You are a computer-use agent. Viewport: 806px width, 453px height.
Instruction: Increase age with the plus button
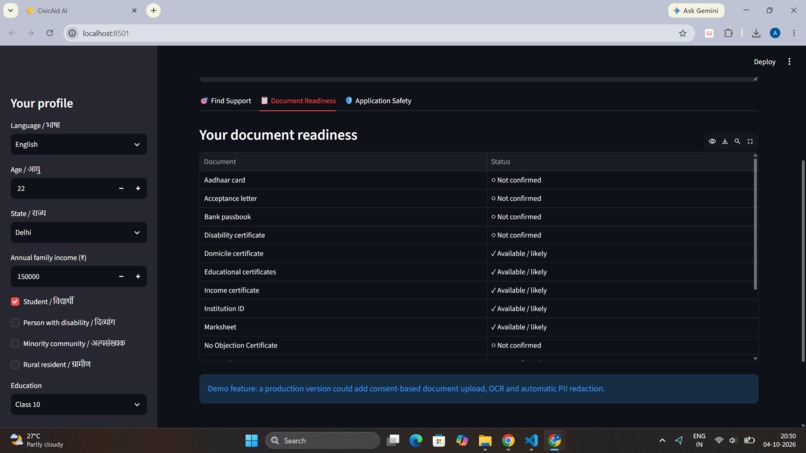click(x=138, y=189)
